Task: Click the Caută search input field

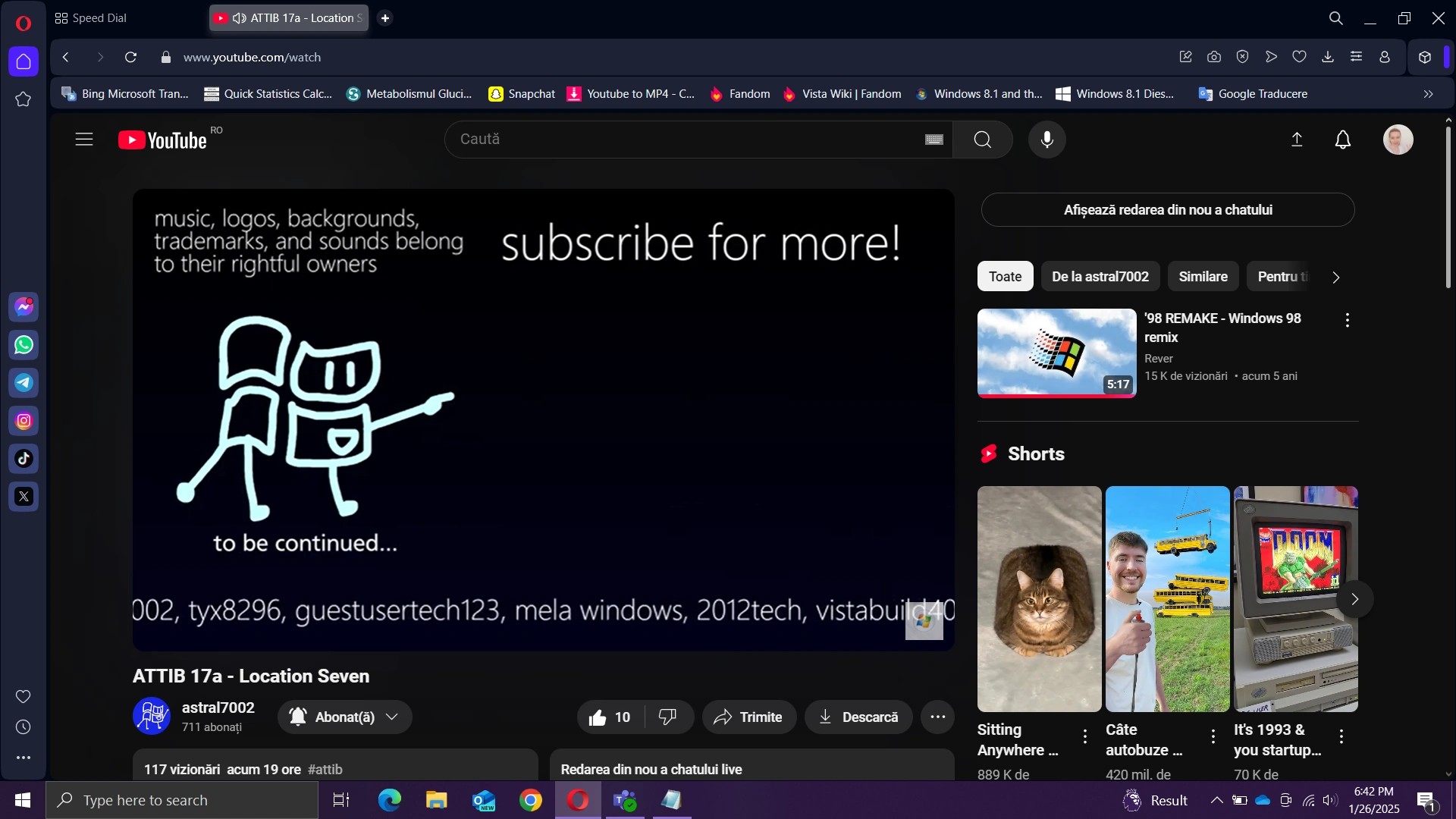Action: [682, 140]
